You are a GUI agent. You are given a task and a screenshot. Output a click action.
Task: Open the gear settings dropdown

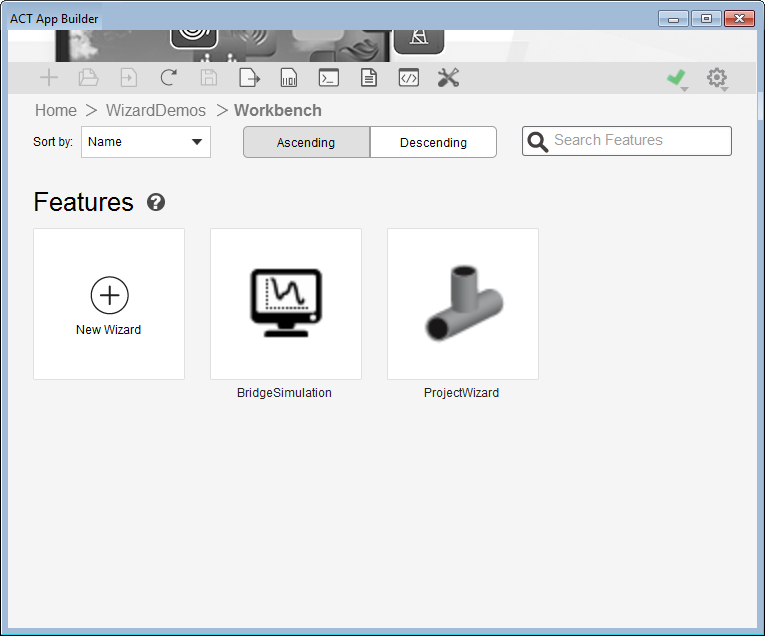pyautogui.click(x=717, y=79)
